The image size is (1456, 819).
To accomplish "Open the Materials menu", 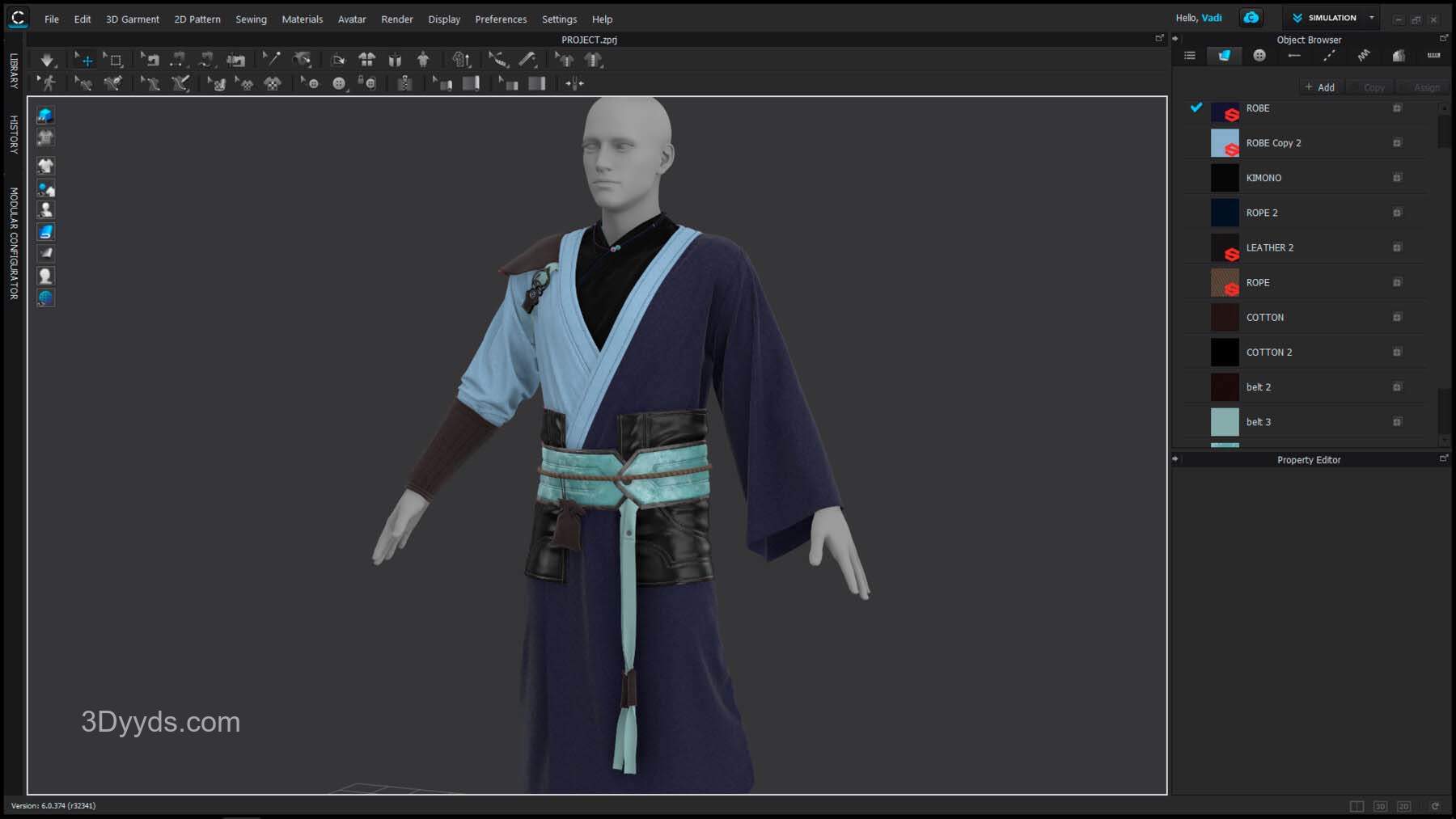I will pos(302,19).
